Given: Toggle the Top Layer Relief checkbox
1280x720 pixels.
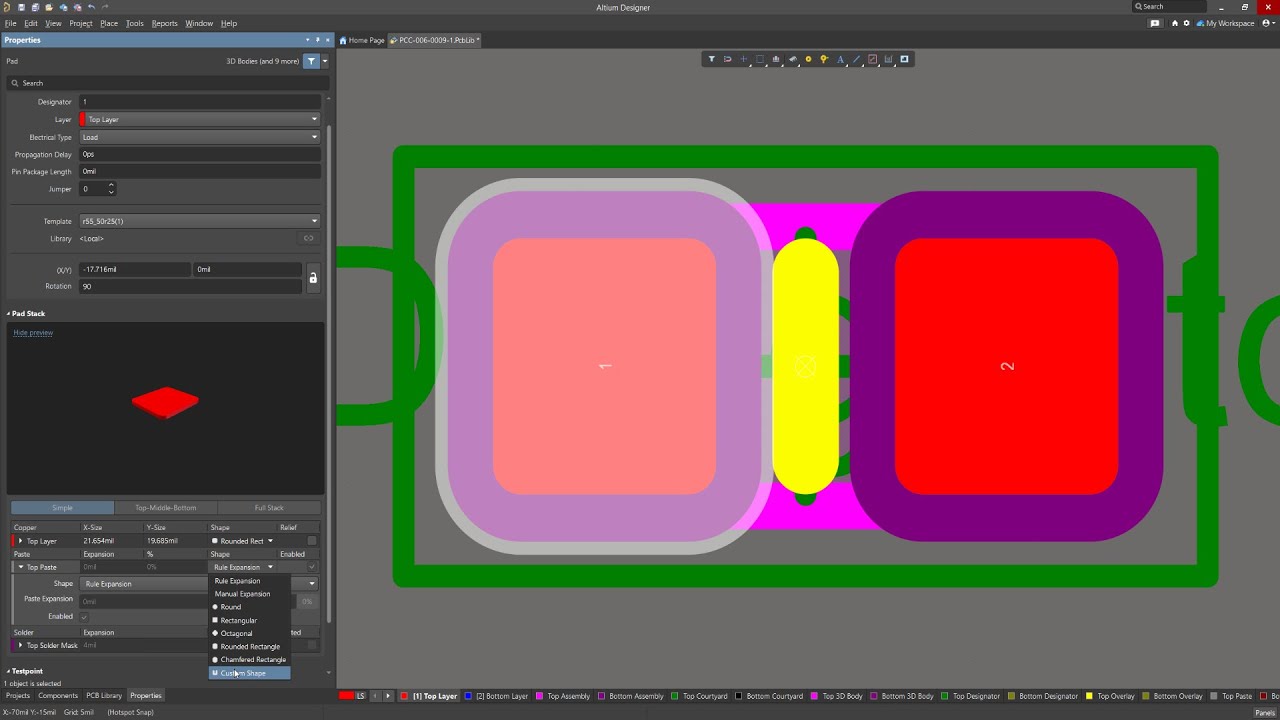Looking at the screenshot, I should [x=312, y=541].
